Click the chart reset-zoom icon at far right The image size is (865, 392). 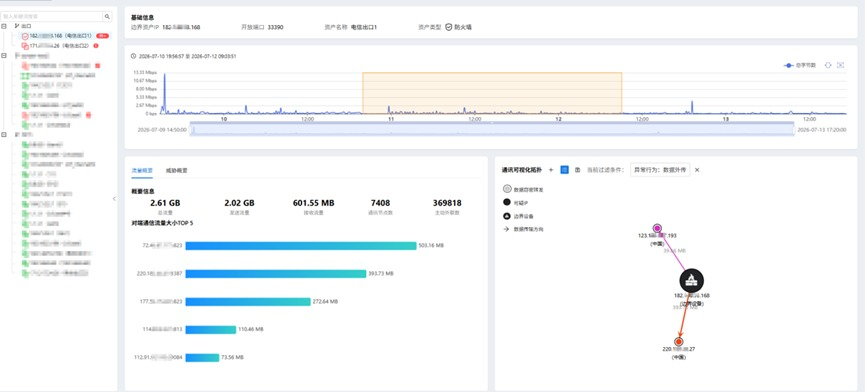840,65
